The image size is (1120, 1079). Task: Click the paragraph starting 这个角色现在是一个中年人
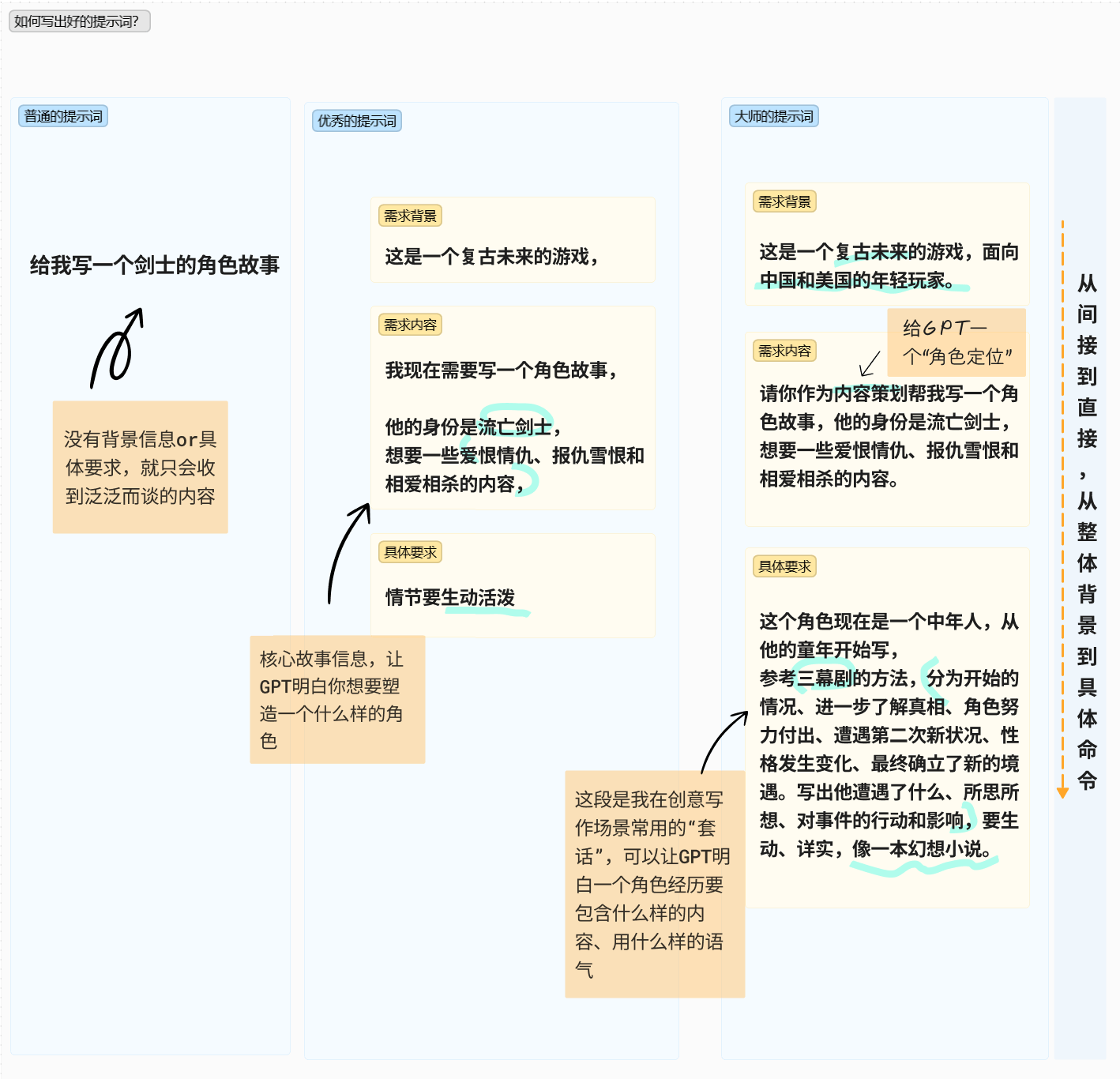click(x=889, y=735)
